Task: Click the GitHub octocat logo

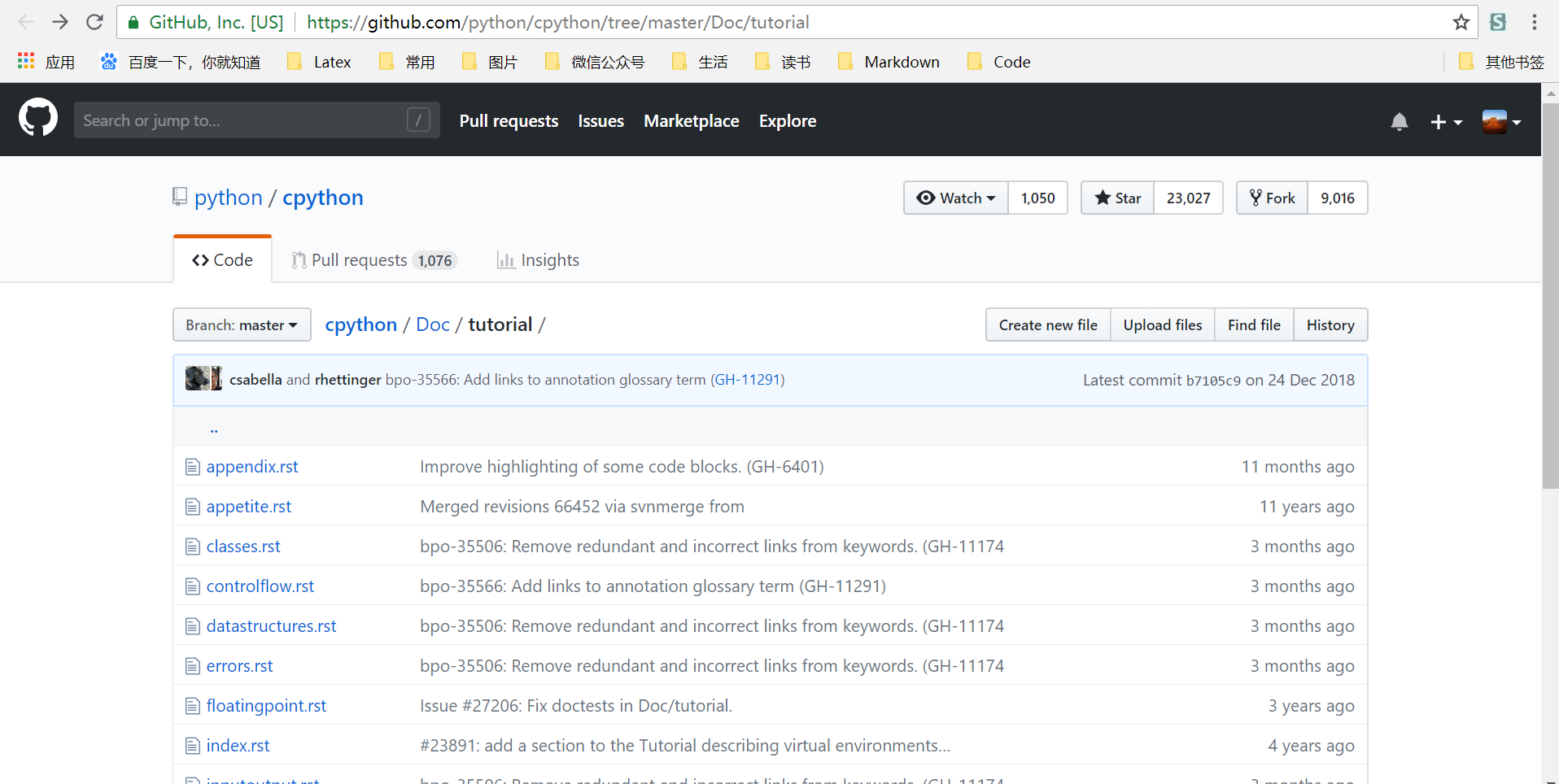Action: point(38,118)
